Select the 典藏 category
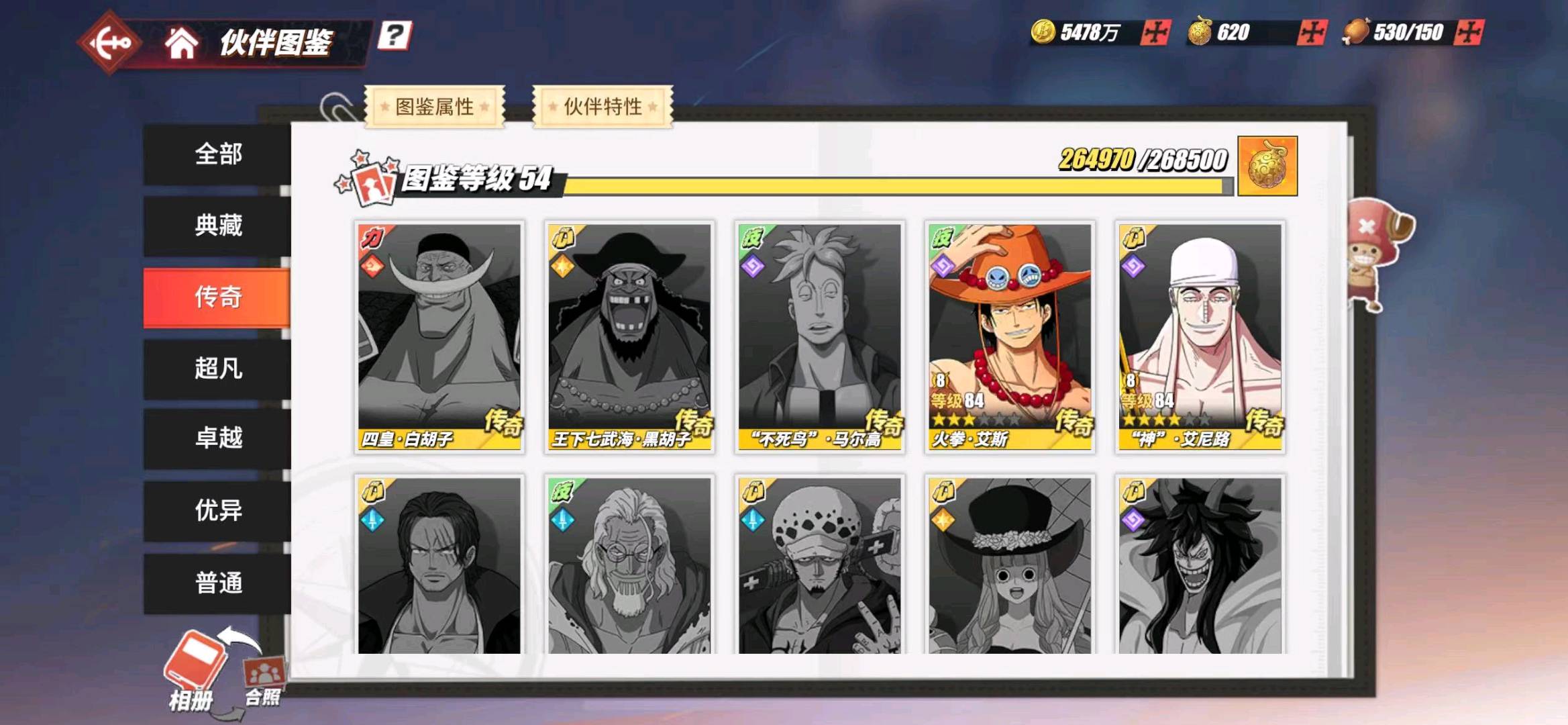1568x725 pixels. pyautogui.click(x=217, y=226)
